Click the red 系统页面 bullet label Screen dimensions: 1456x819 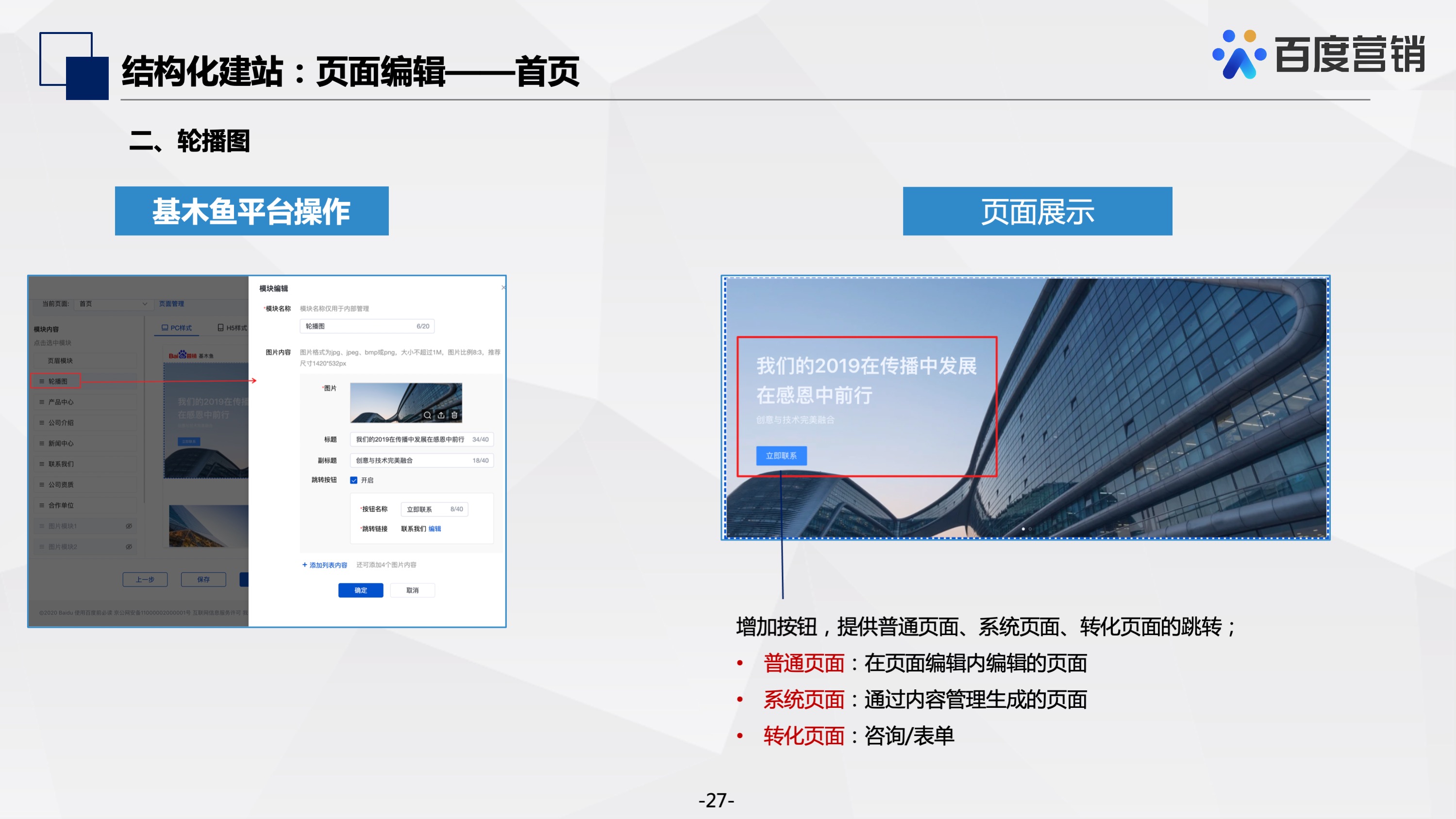point(804,700)
